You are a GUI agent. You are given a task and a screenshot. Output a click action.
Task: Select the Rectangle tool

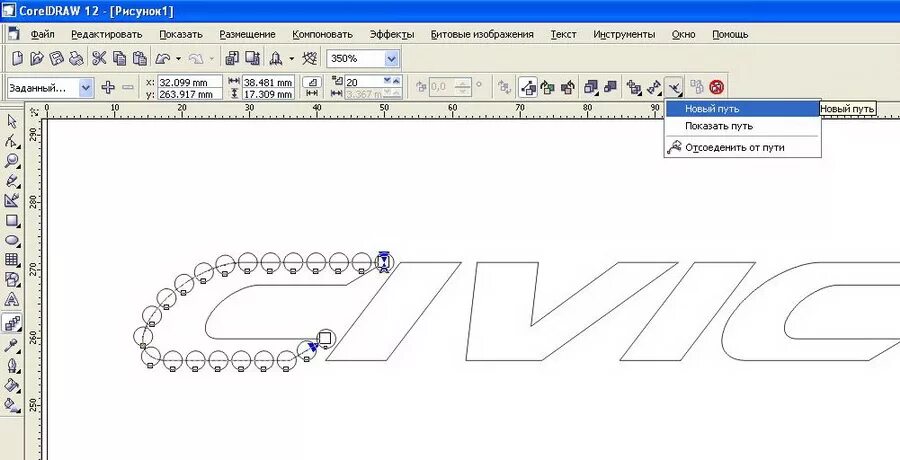coord(11,221)
